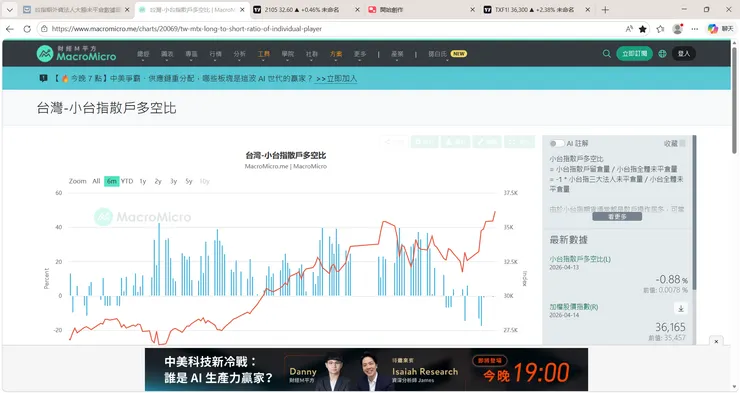Click the 中美科技新冷戰 ad banner
740x393 pixels.
[366, 369]
